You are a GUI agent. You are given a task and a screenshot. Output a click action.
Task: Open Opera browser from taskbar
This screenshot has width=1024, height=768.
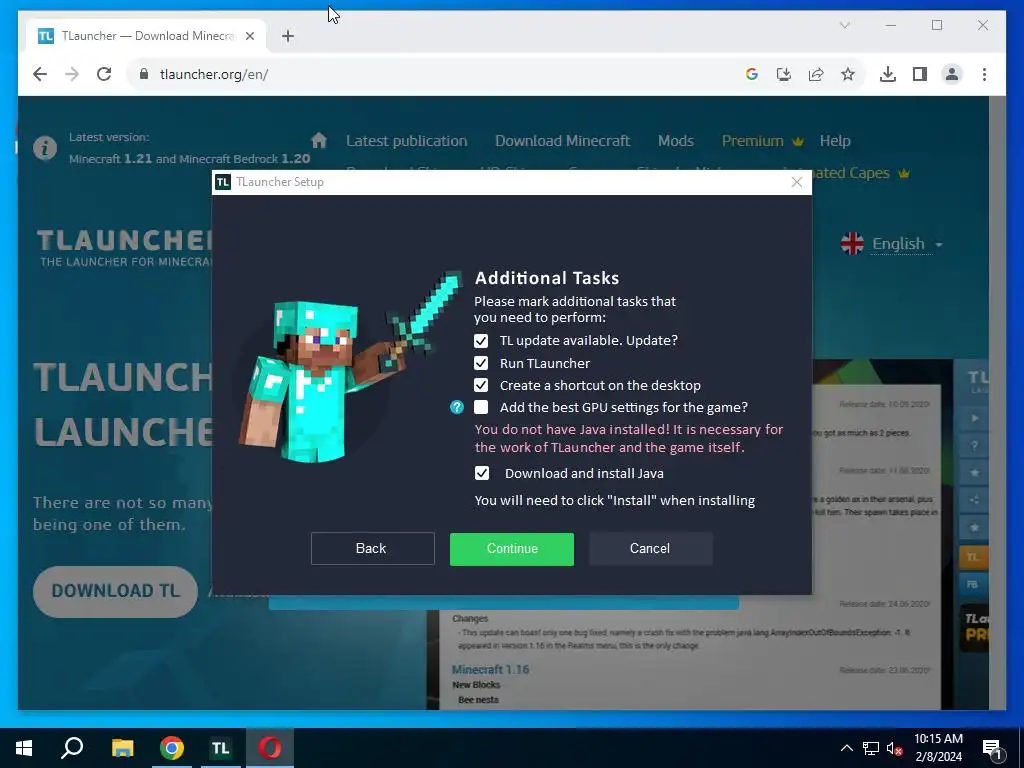[270, 748]
